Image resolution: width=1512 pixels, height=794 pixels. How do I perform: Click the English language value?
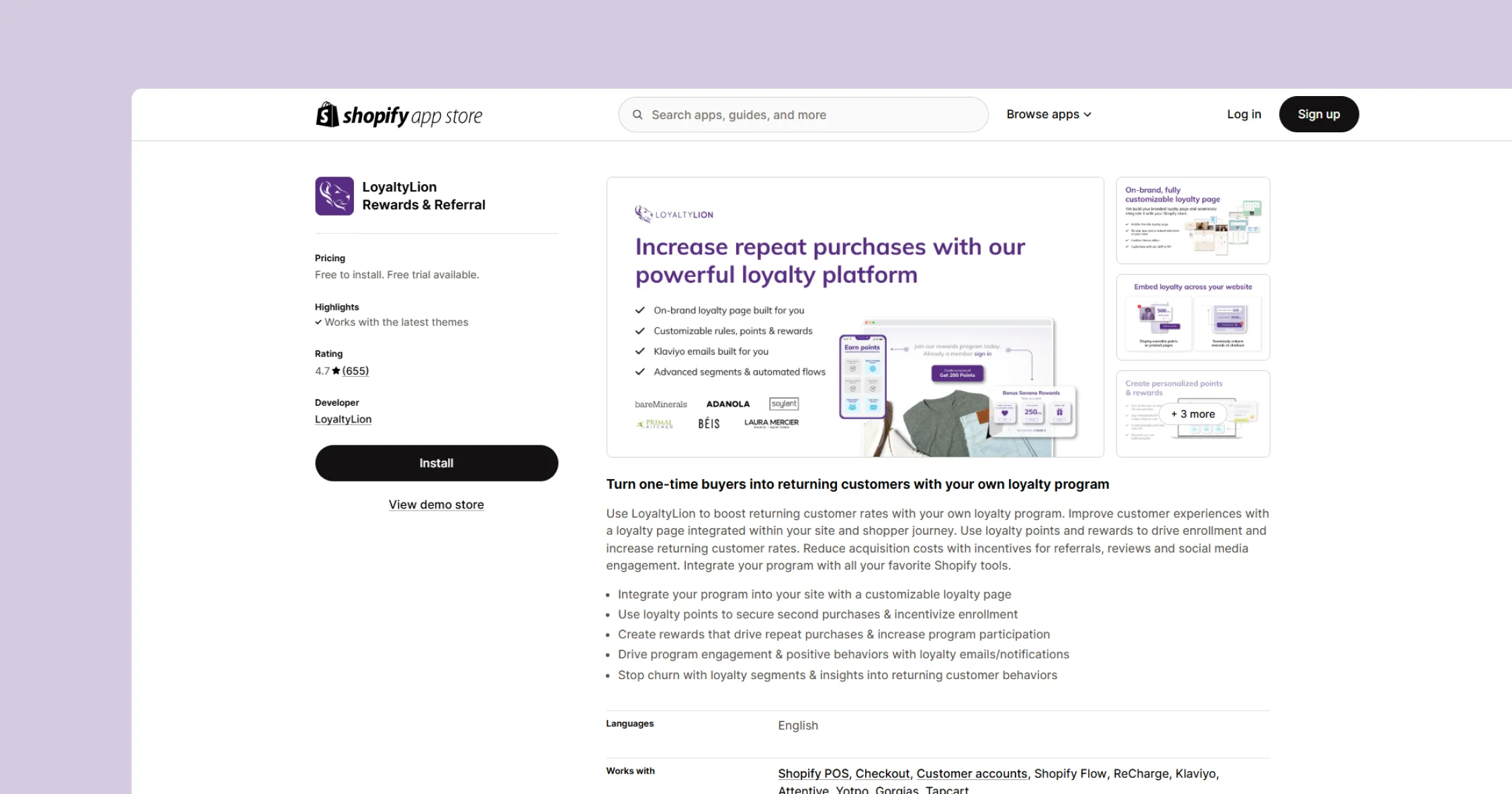(798, 725)
